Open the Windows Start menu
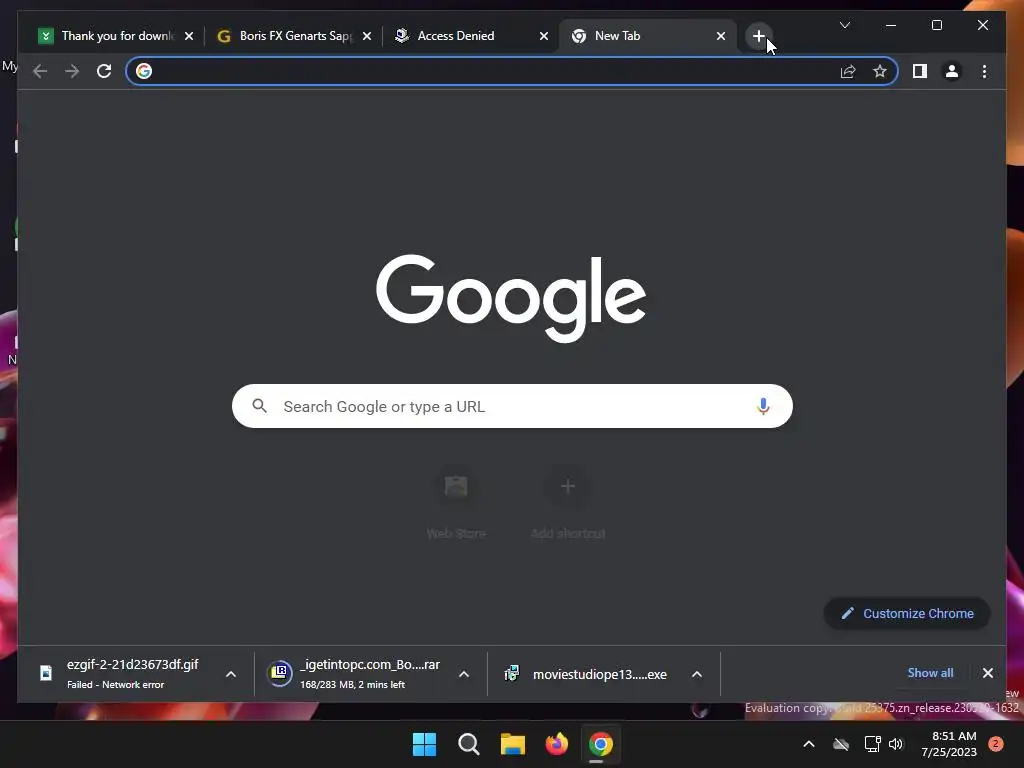This screenshot has width=1024, height=768. 424,744
